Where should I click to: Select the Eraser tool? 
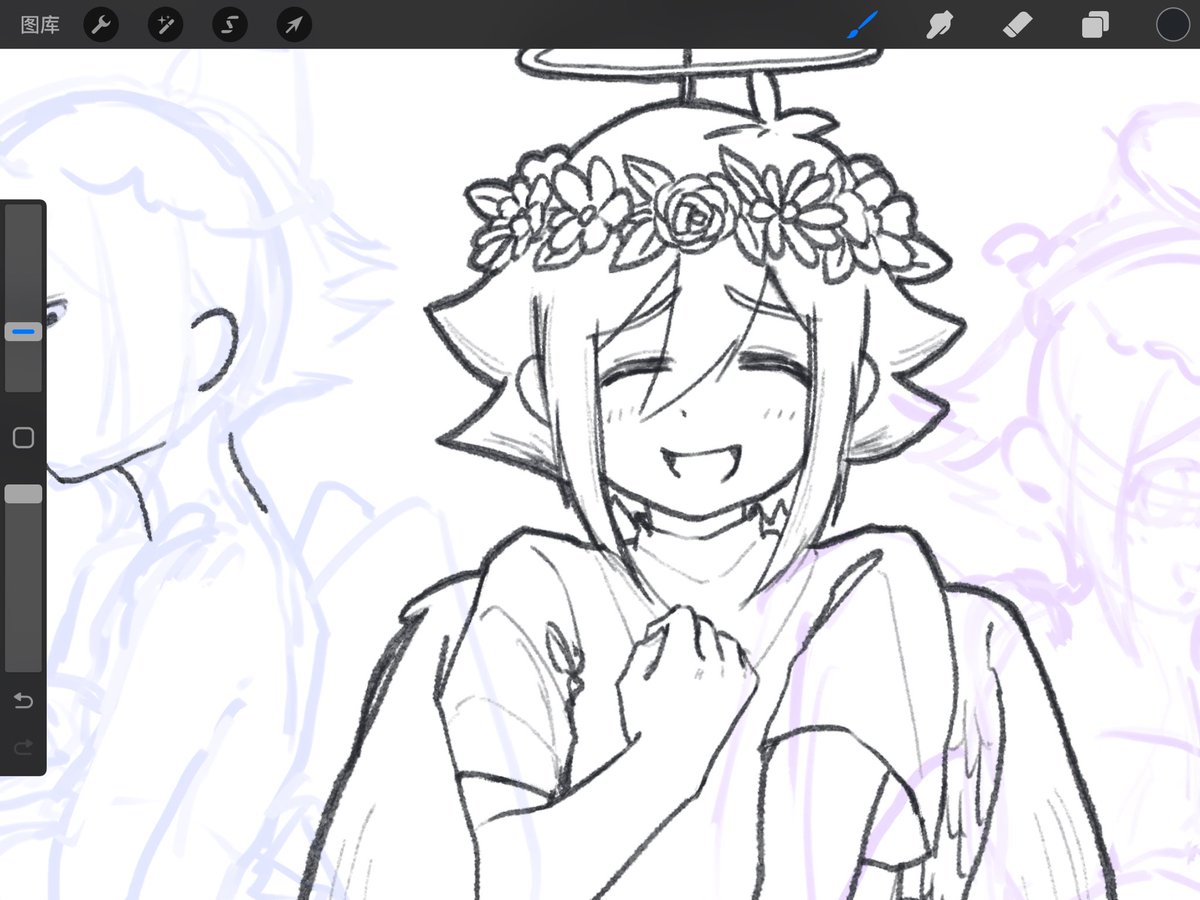click(x=1017, y=25)
